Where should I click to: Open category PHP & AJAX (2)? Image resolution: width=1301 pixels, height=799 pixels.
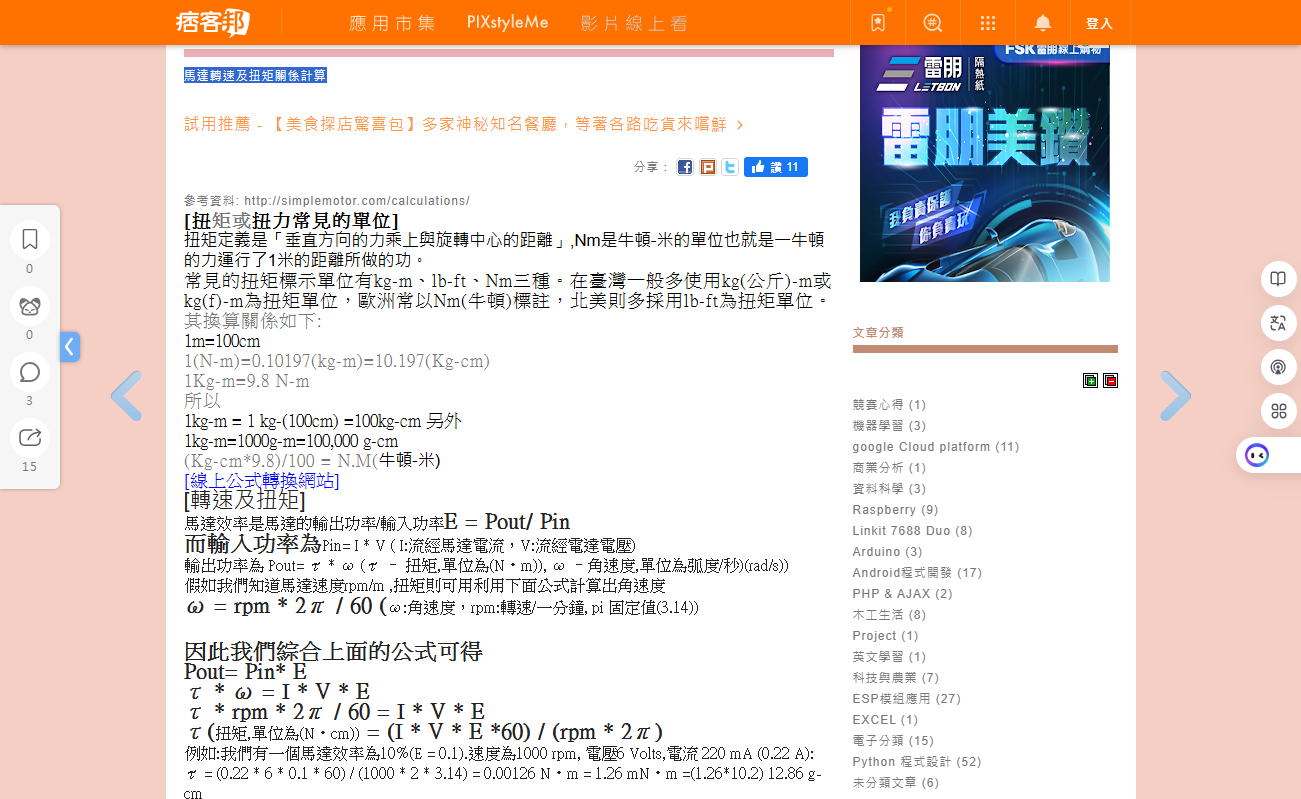click(902, 594)
